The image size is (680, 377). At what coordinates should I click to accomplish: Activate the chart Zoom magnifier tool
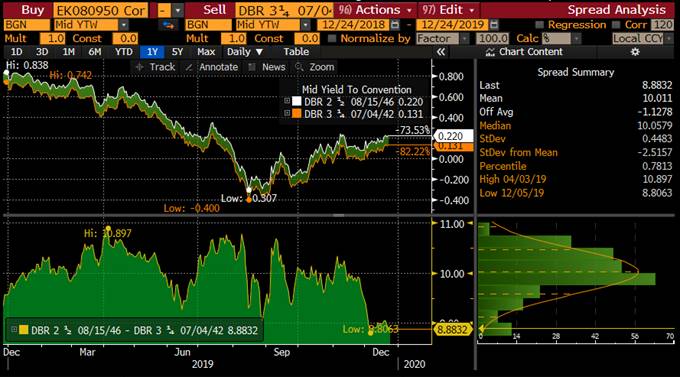coord(315,67)
